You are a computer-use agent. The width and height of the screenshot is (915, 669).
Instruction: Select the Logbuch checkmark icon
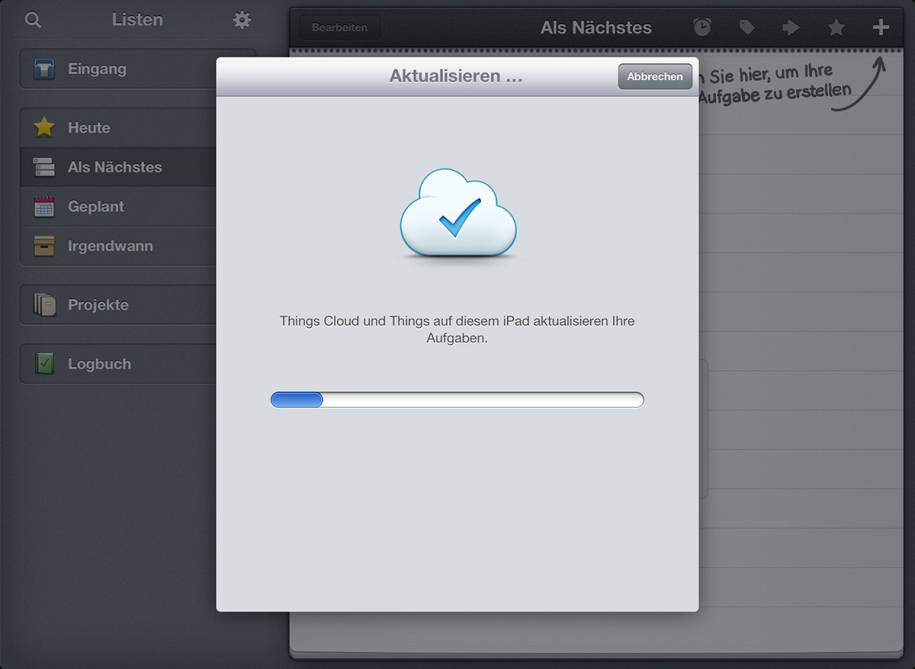(43, 363)
